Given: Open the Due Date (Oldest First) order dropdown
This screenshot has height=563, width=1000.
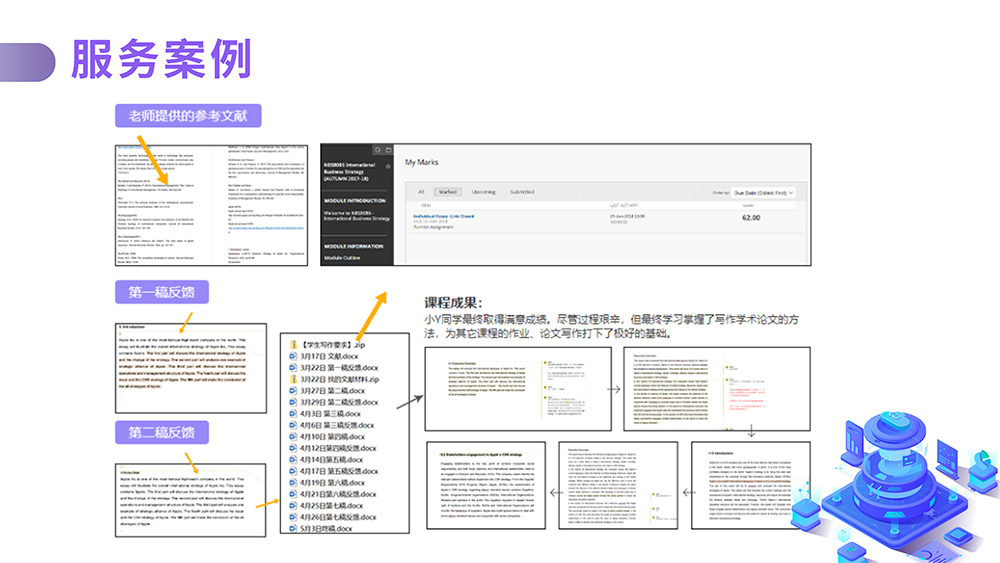Looking at the screenshot, I should coord(763,193).
